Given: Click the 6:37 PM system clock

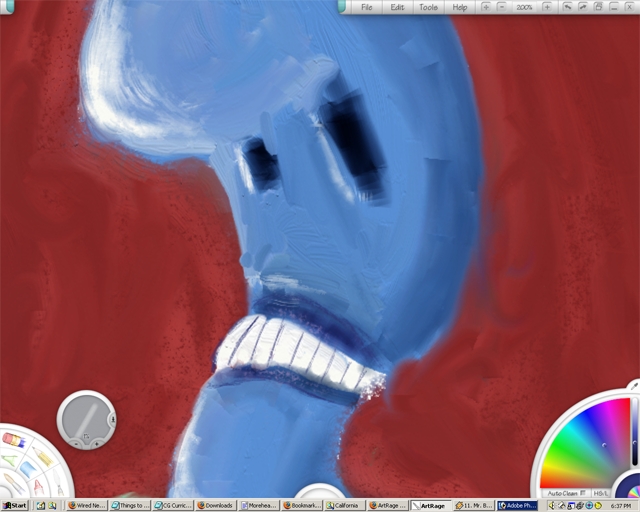Looking at the screenshot, I should click(x=621, y=506).
